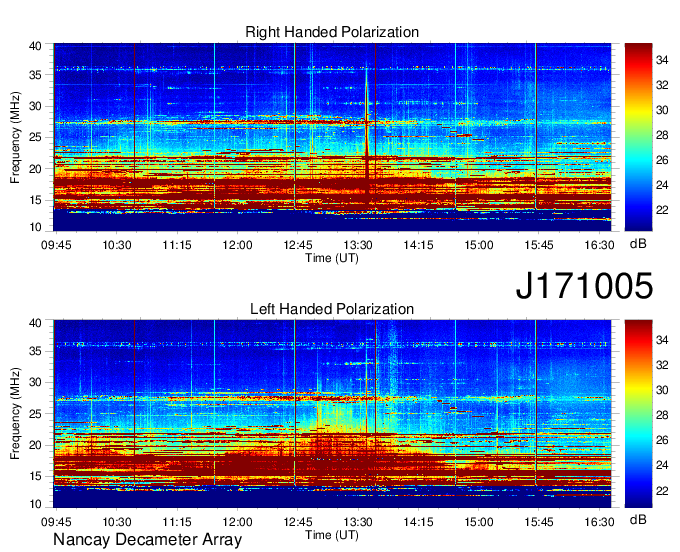Click the 09:45 tick under Left Handed plot
Viewport: 680px width, 552px height.
56,522
